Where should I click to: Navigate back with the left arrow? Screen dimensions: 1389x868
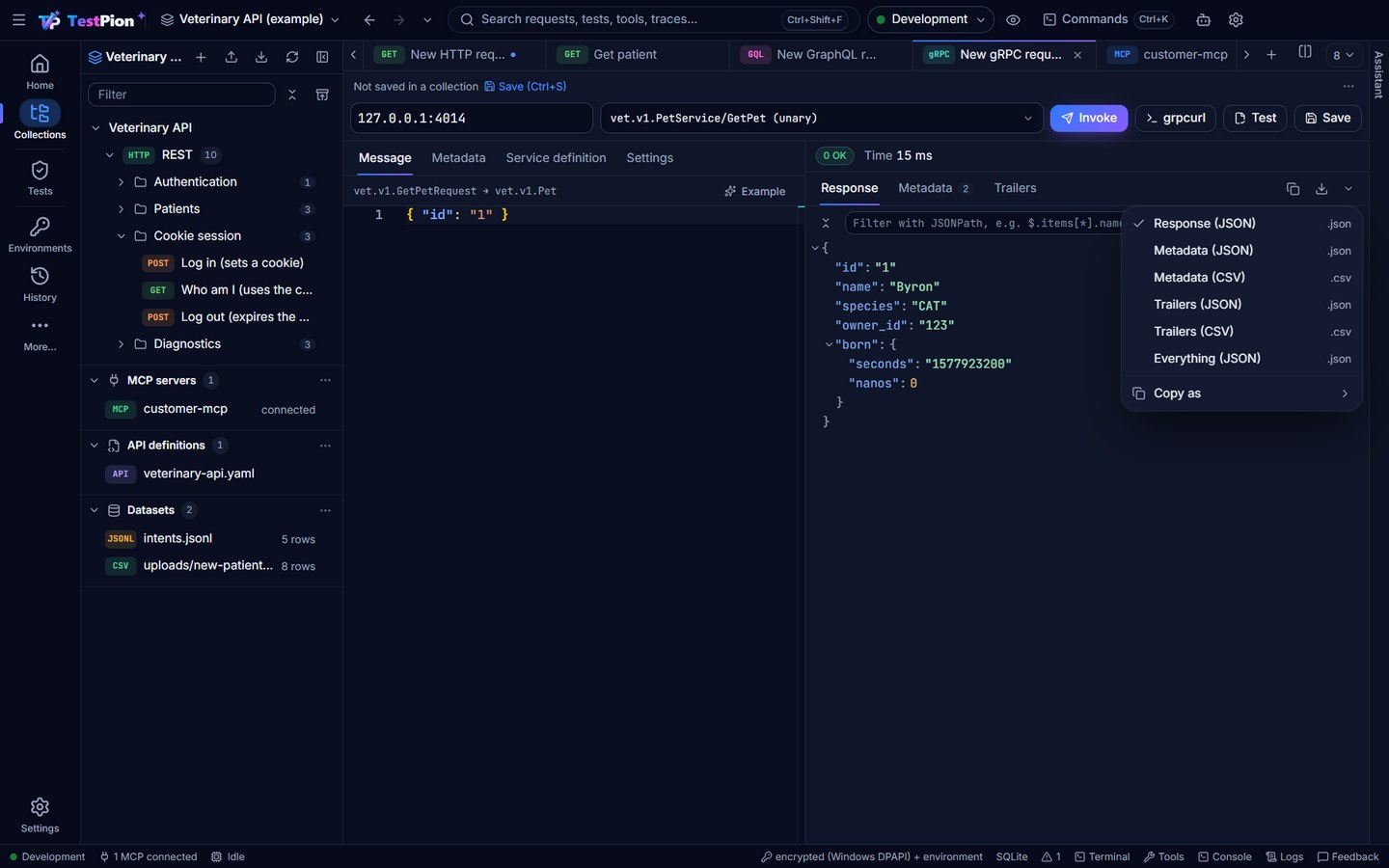(369, 19)
